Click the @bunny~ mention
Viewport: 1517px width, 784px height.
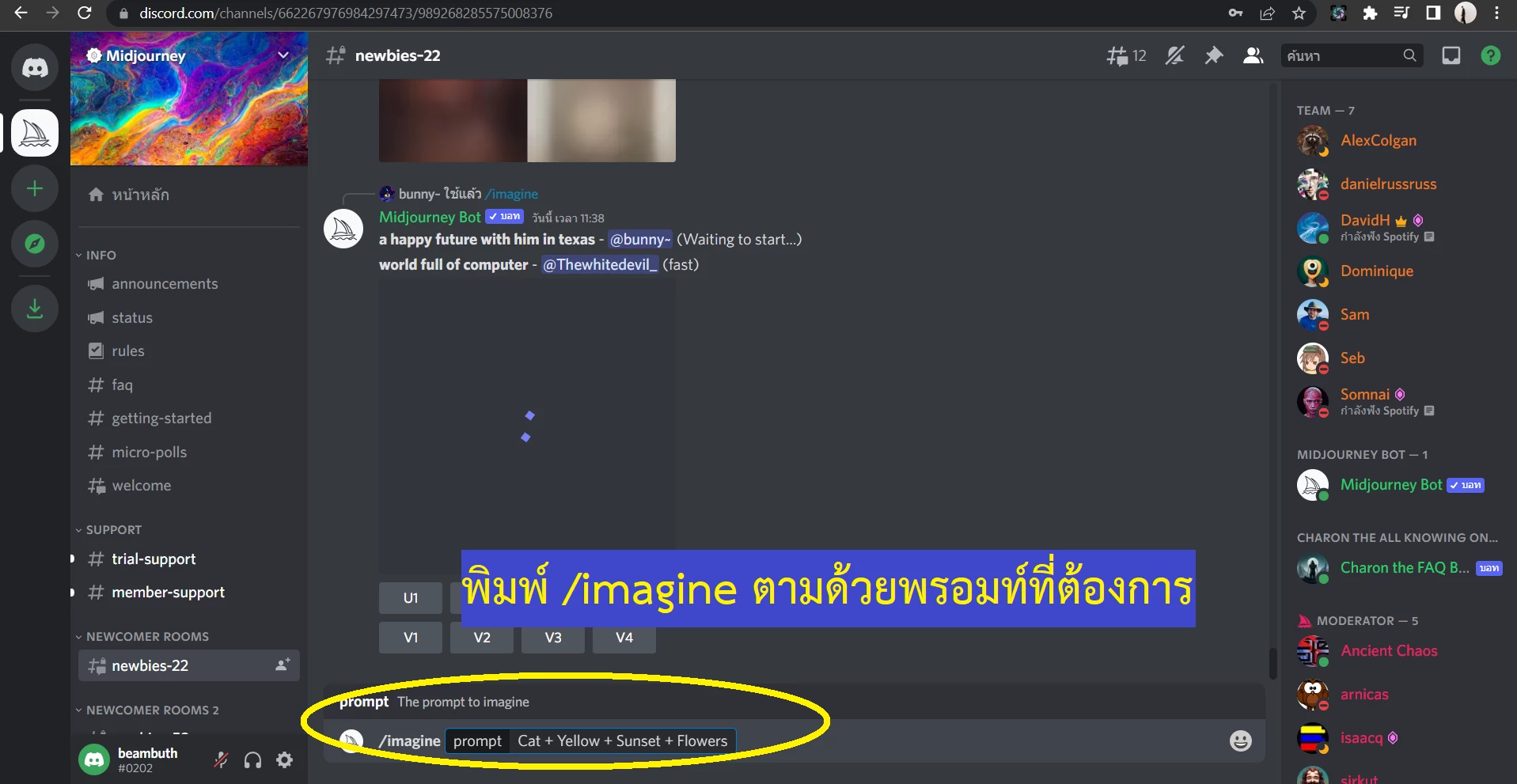pos(640,240)
